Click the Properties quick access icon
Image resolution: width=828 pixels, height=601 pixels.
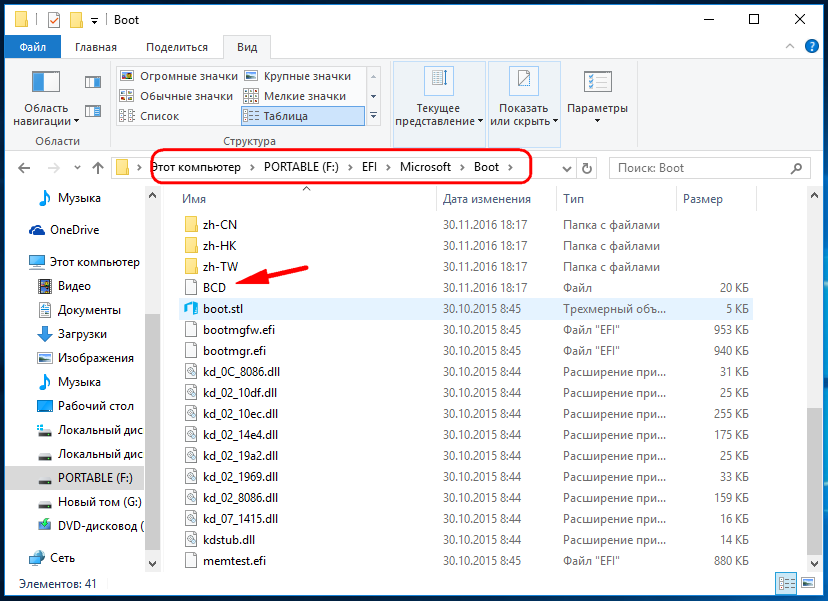pos(53,20)
